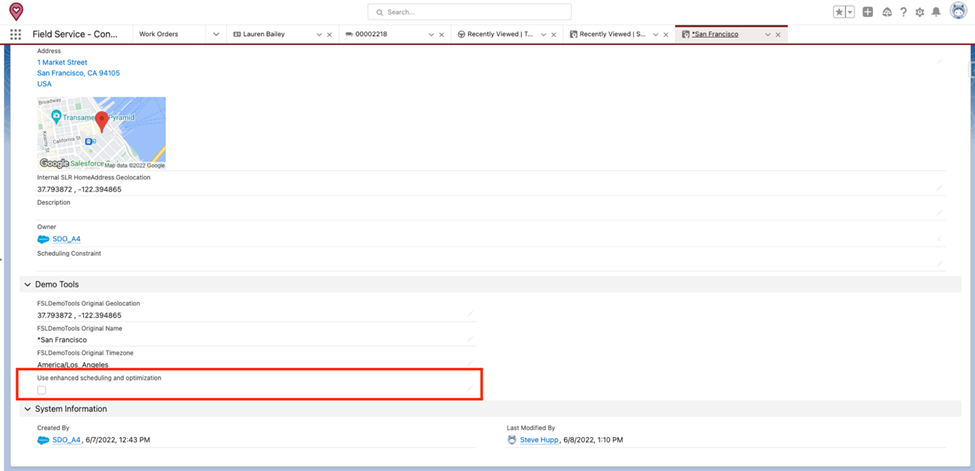Edit the Description field pencil icon
Viewport: 975px width, 471px height.
(x=940, y=212)
